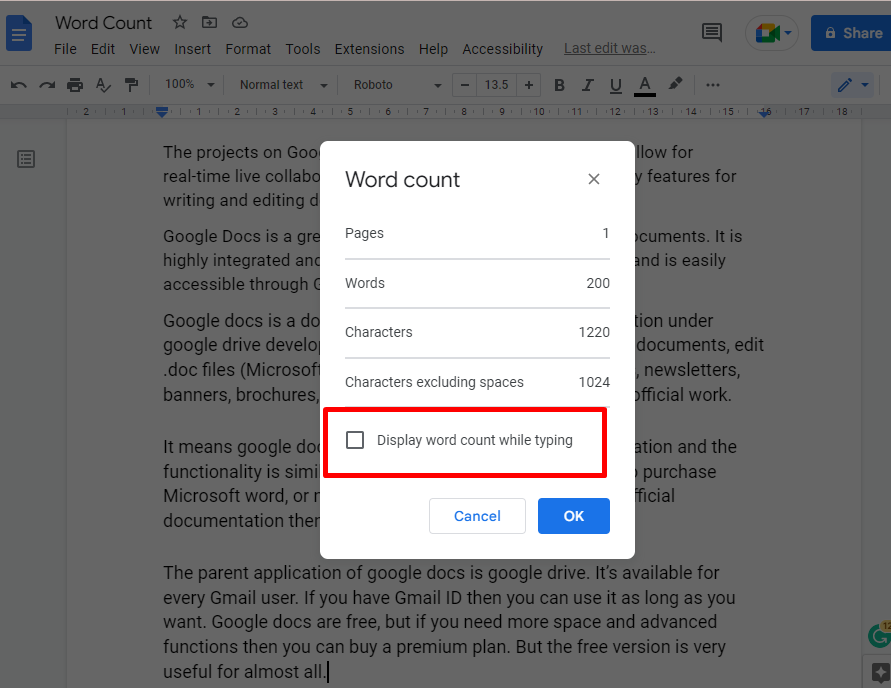
Task: Open the Last edit was link
Action: (x=610, y=49)
